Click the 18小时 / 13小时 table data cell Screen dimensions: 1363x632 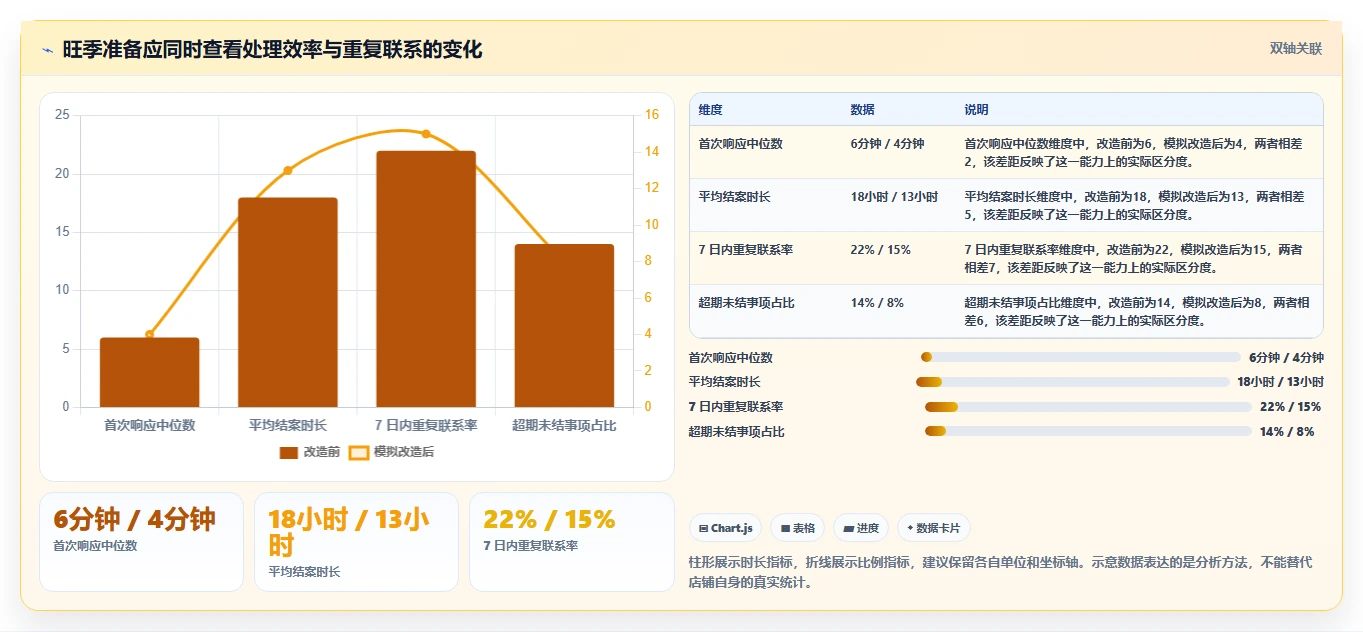pos(894,197)
